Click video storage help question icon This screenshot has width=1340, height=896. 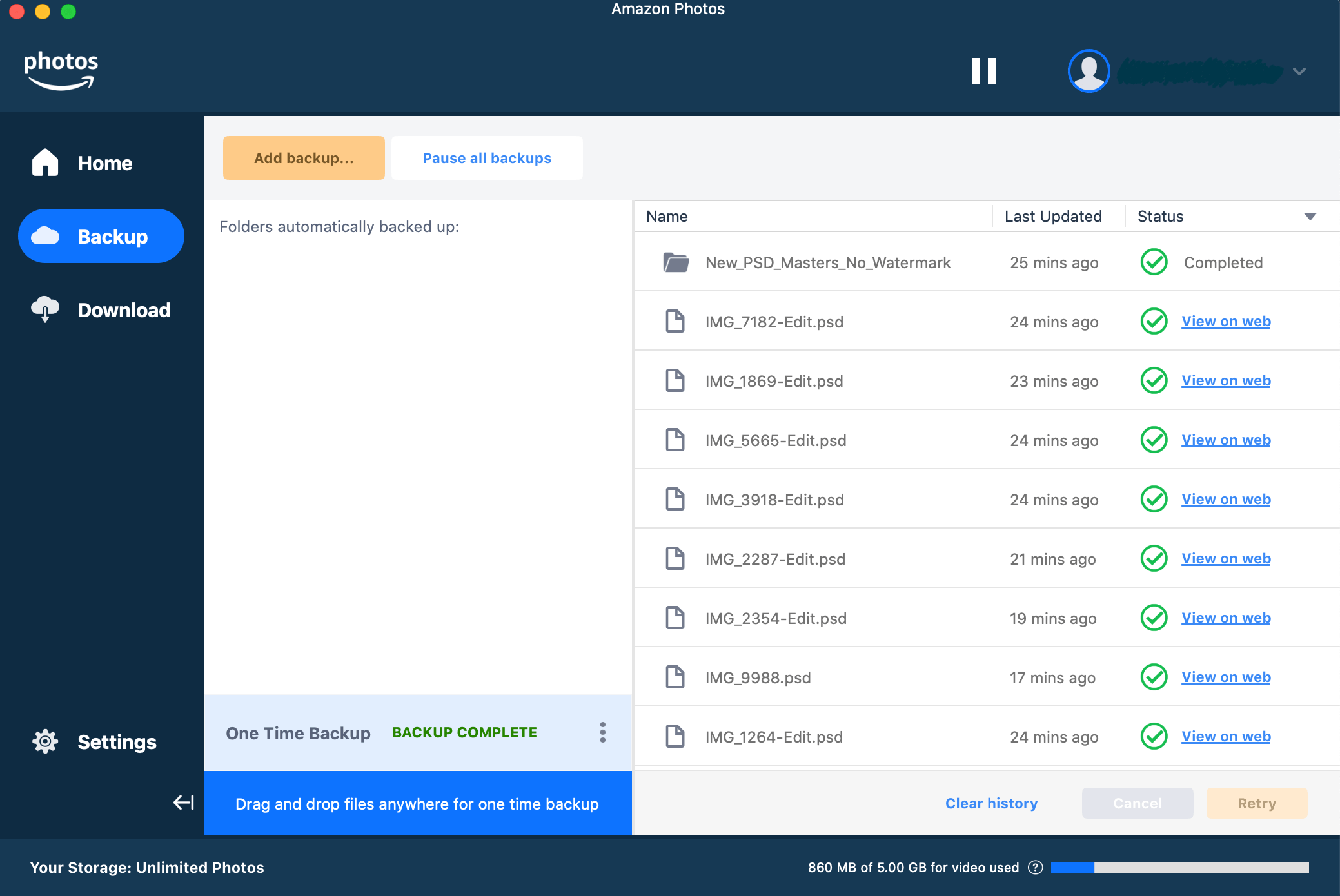point(1035,868)
